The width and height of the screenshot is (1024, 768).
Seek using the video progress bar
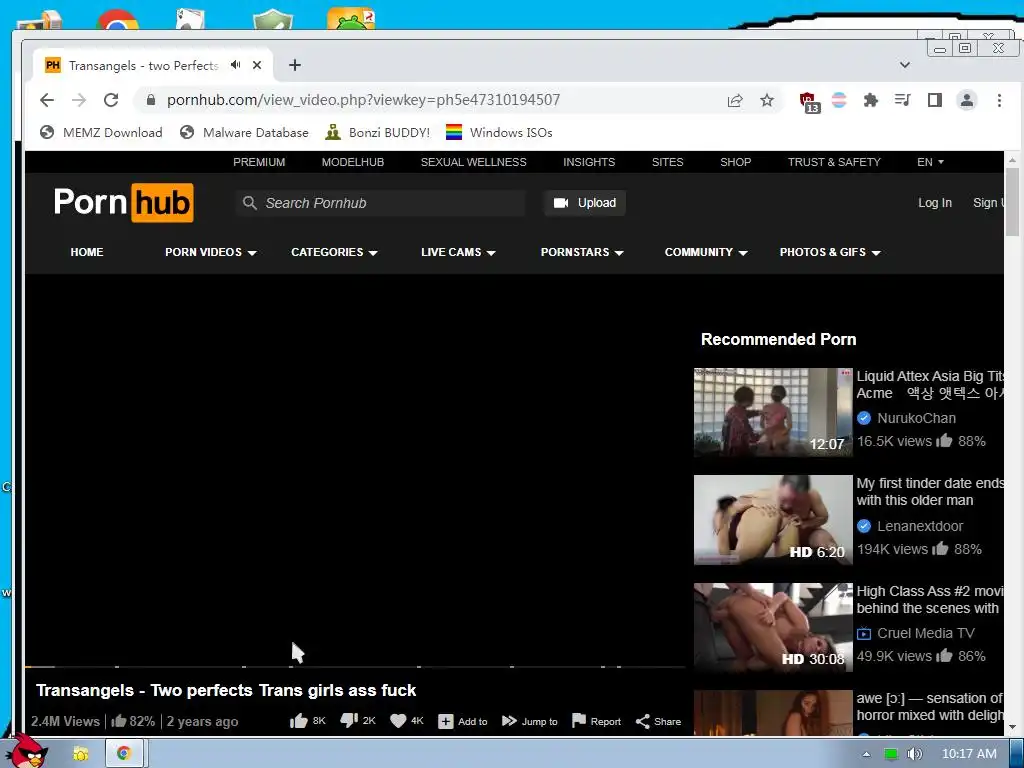tap(355, 667)
